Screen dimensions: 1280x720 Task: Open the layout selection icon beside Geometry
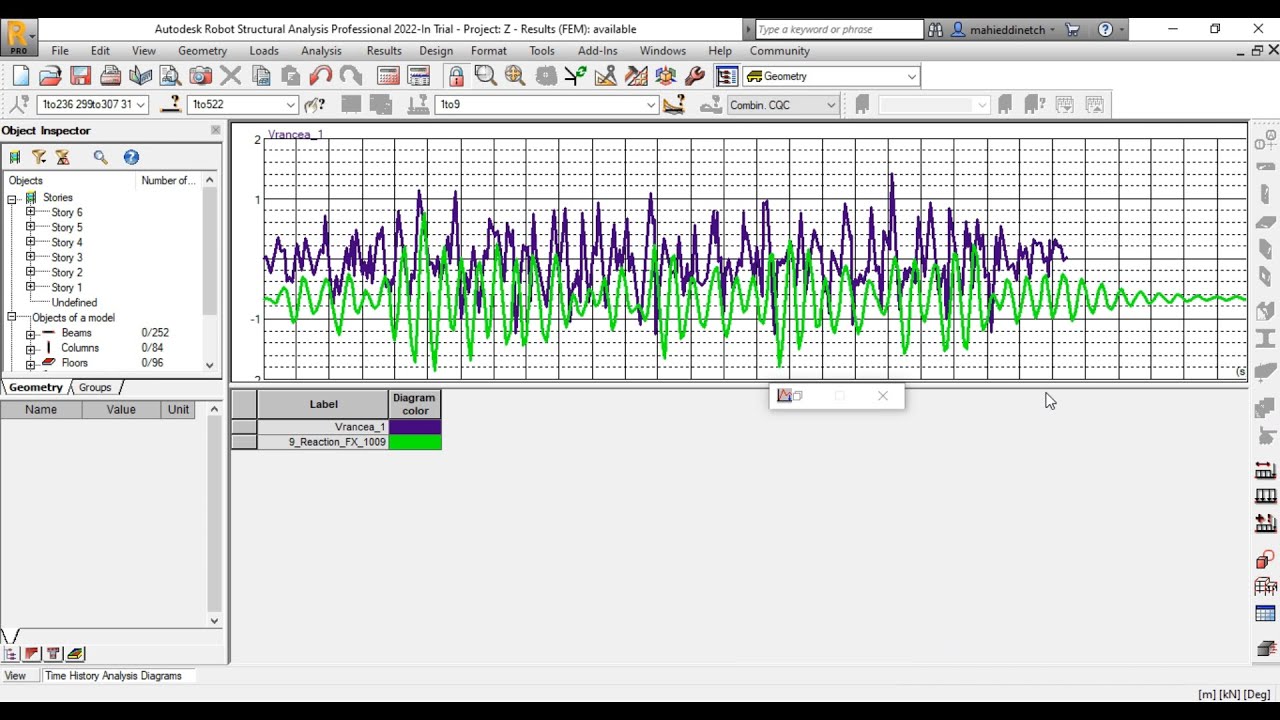click(x=727, y=76)
